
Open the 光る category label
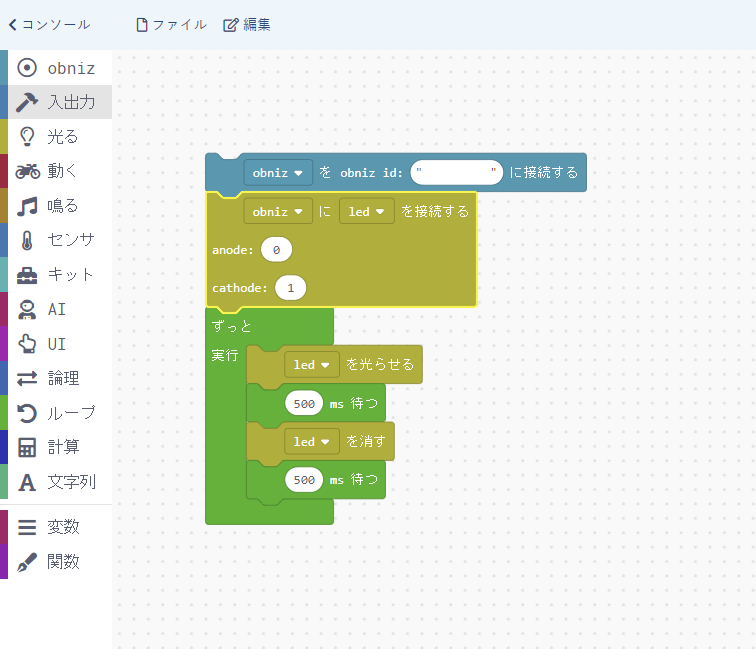63,136
